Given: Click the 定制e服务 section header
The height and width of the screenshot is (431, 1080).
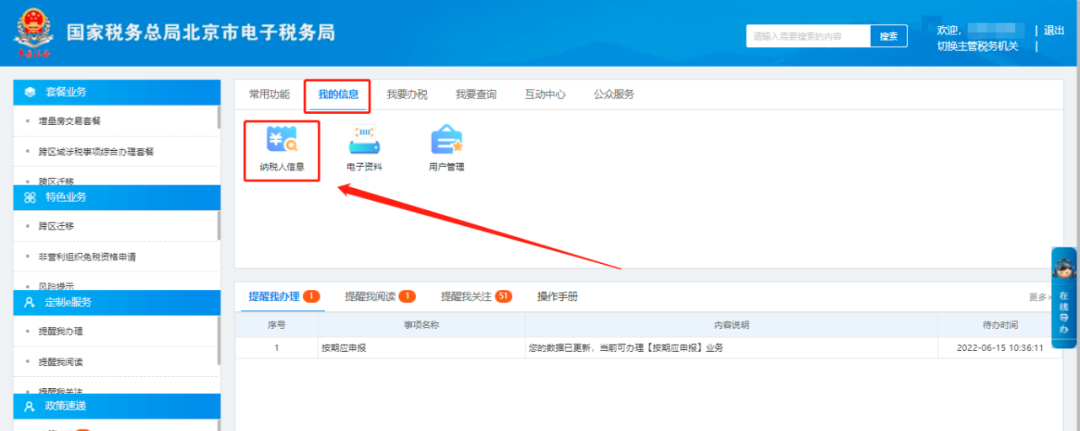Looking at the screenshot, I should [x=117, y=302].
